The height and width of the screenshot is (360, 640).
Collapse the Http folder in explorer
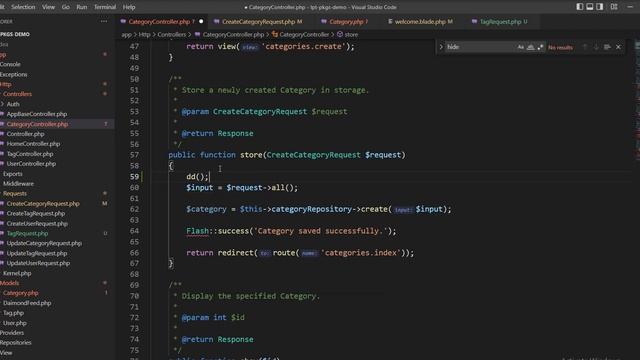click(6, 84)
